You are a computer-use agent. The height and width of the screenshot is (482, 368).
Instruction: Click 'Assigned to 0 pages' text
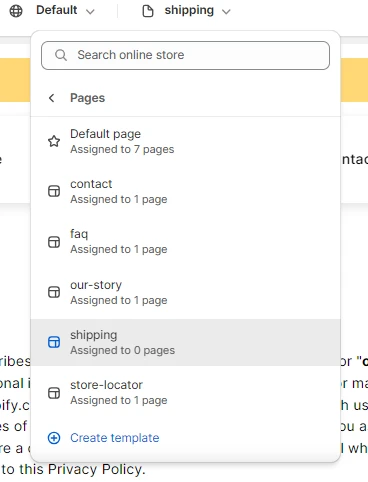122,350
